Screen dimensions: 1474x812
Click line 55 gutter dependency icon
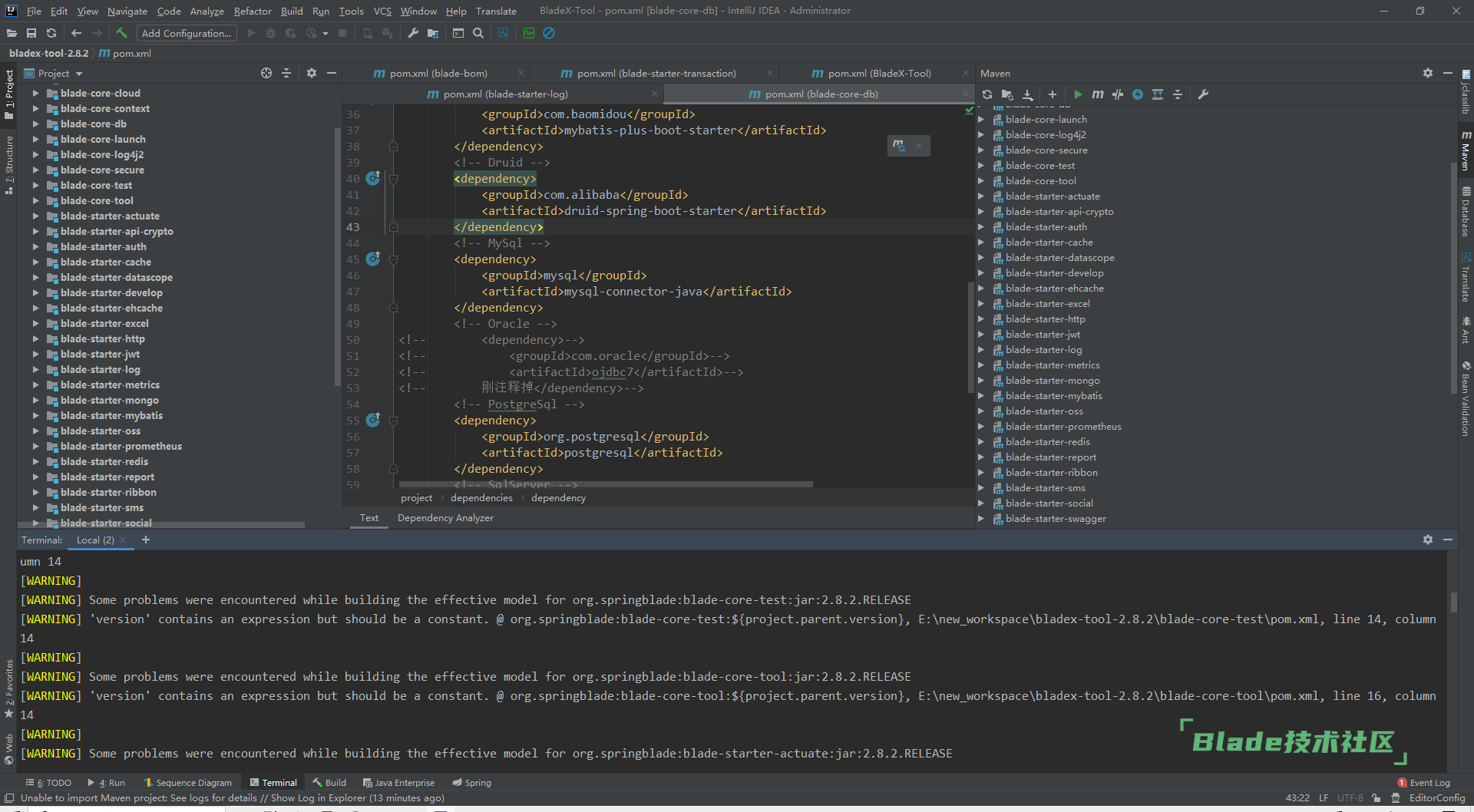pyautogui.click(x=373, y=420)
